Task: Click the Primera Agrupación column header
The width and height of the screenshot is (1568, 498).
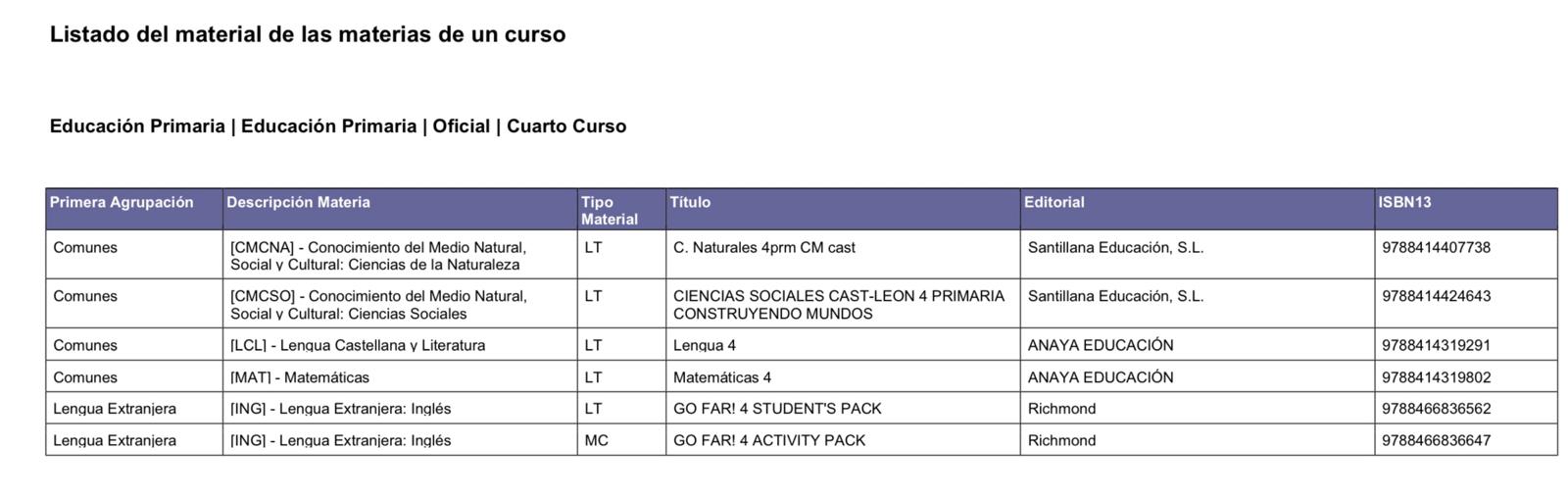Action: pyautogui.click(x=134, y=209)
